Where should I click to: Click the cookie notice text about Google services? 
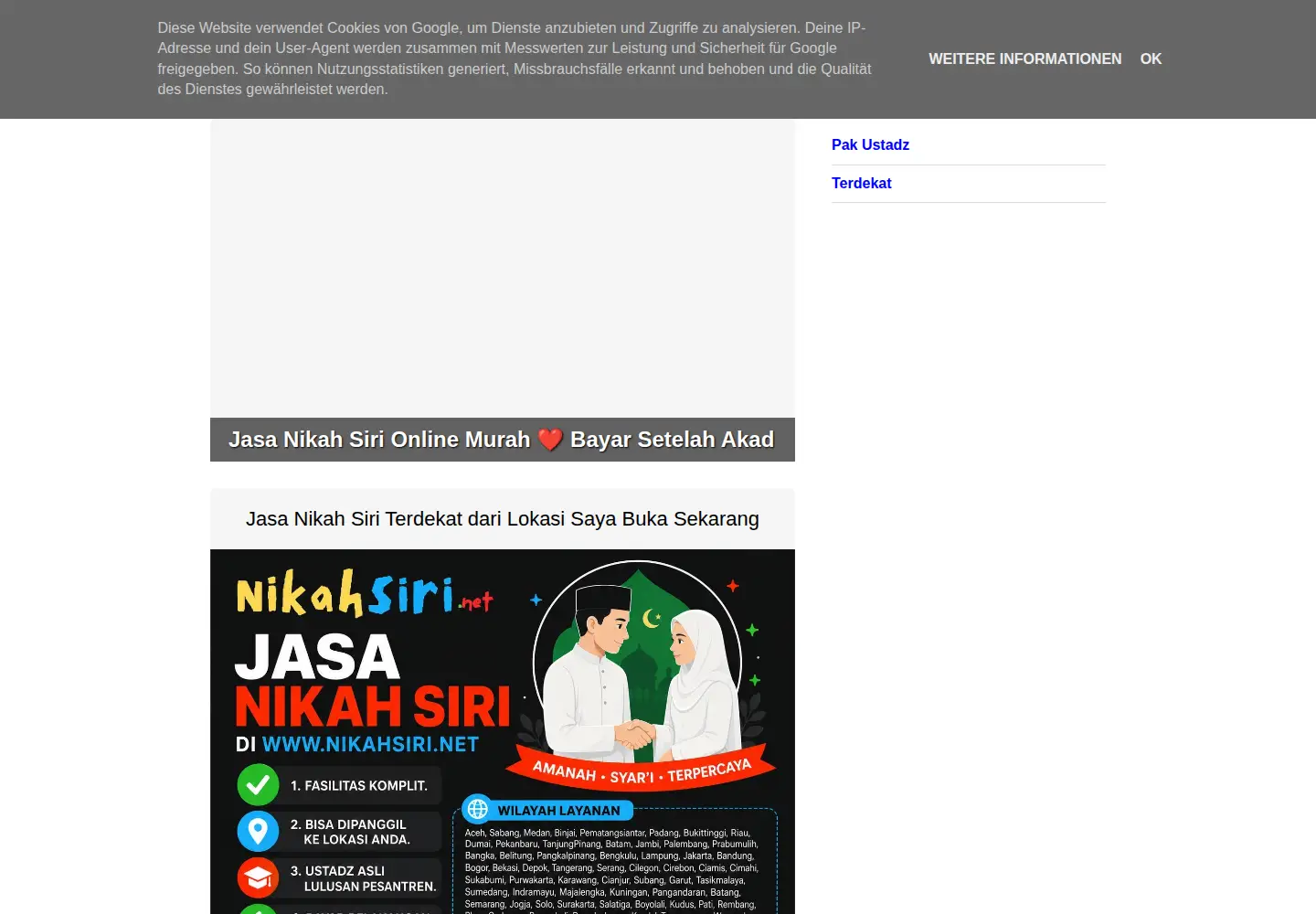pos(514,58)
